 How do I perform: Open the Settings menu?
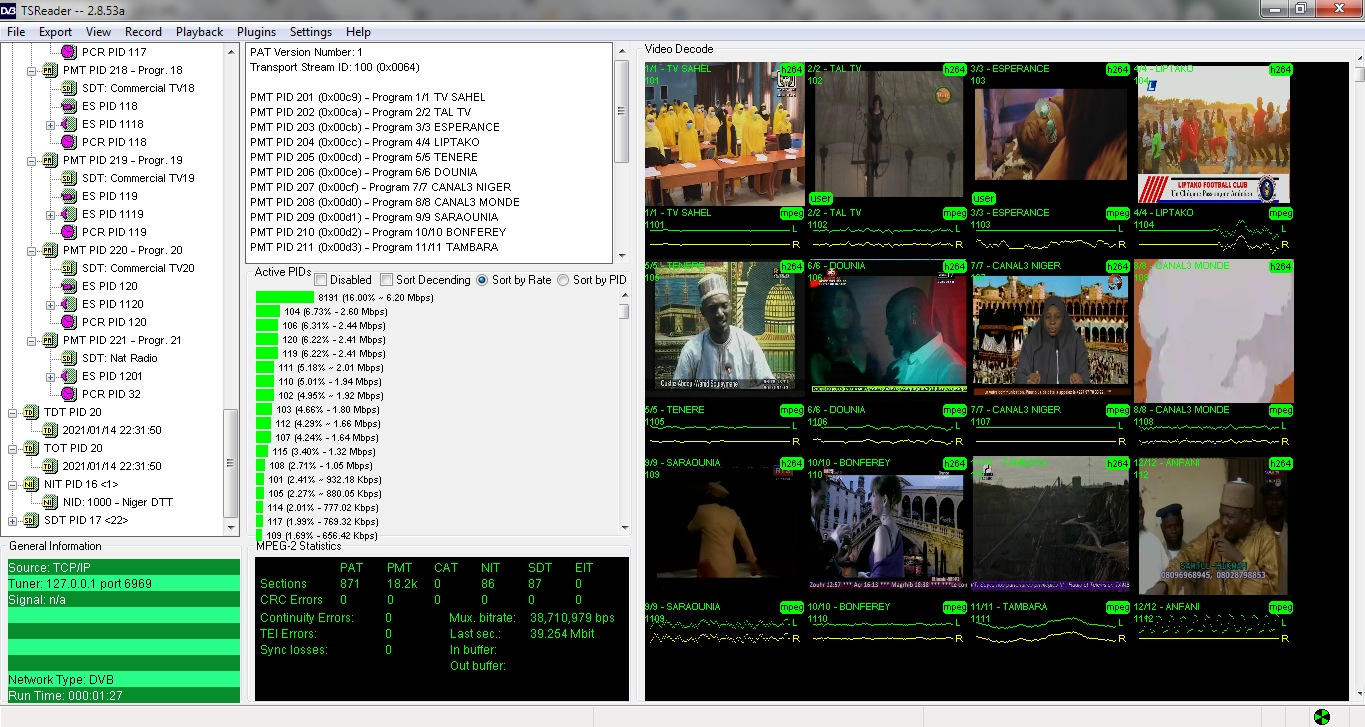pos(311,32)
